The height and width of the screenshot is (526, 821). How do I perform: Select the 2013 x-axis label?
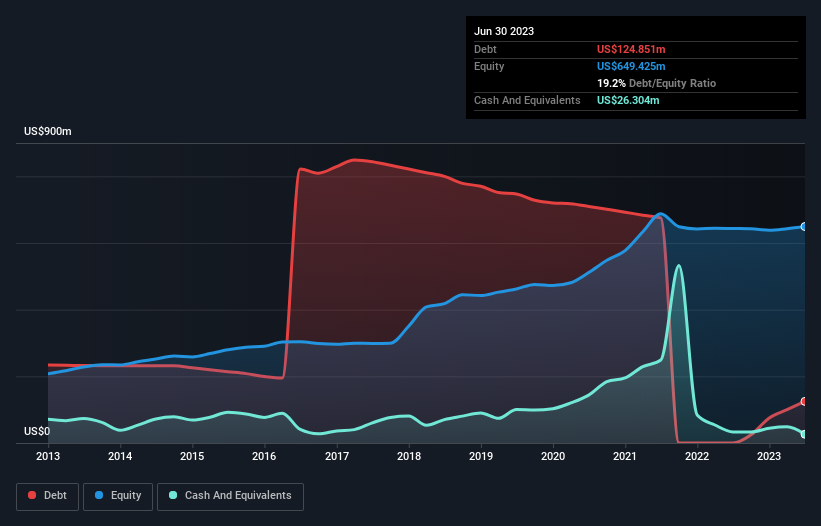tap(48, 456)
